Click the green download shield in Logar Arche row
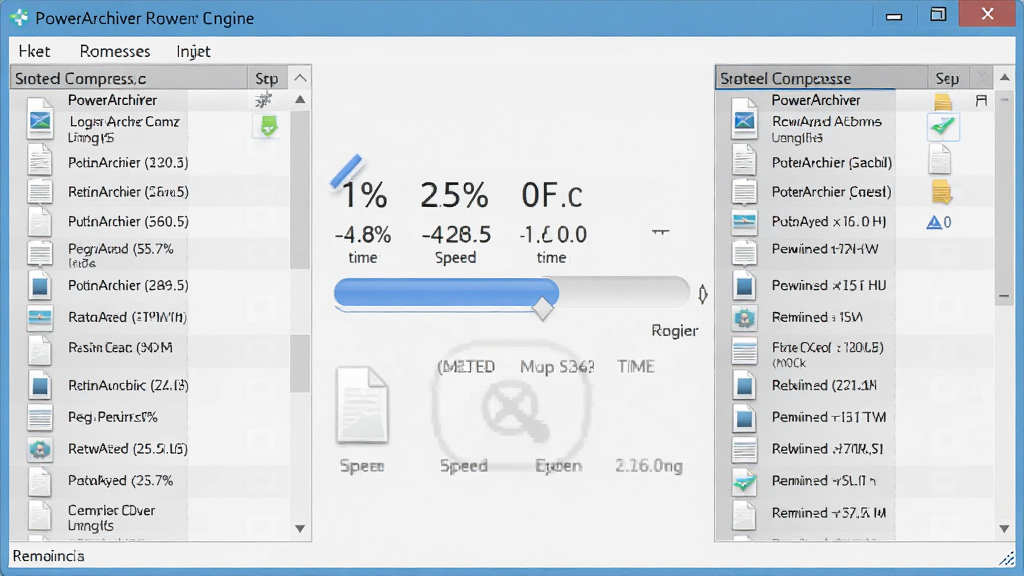 point(268,126)
